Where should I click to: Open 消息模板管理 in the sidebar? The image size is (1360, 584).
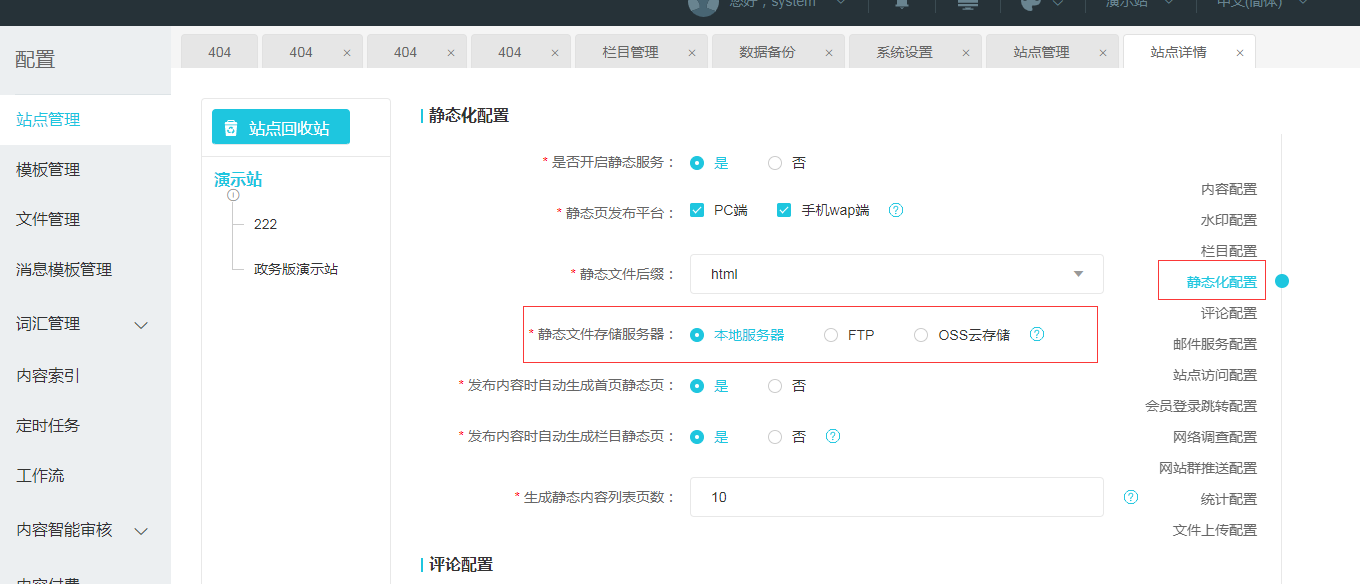(85, 270)
